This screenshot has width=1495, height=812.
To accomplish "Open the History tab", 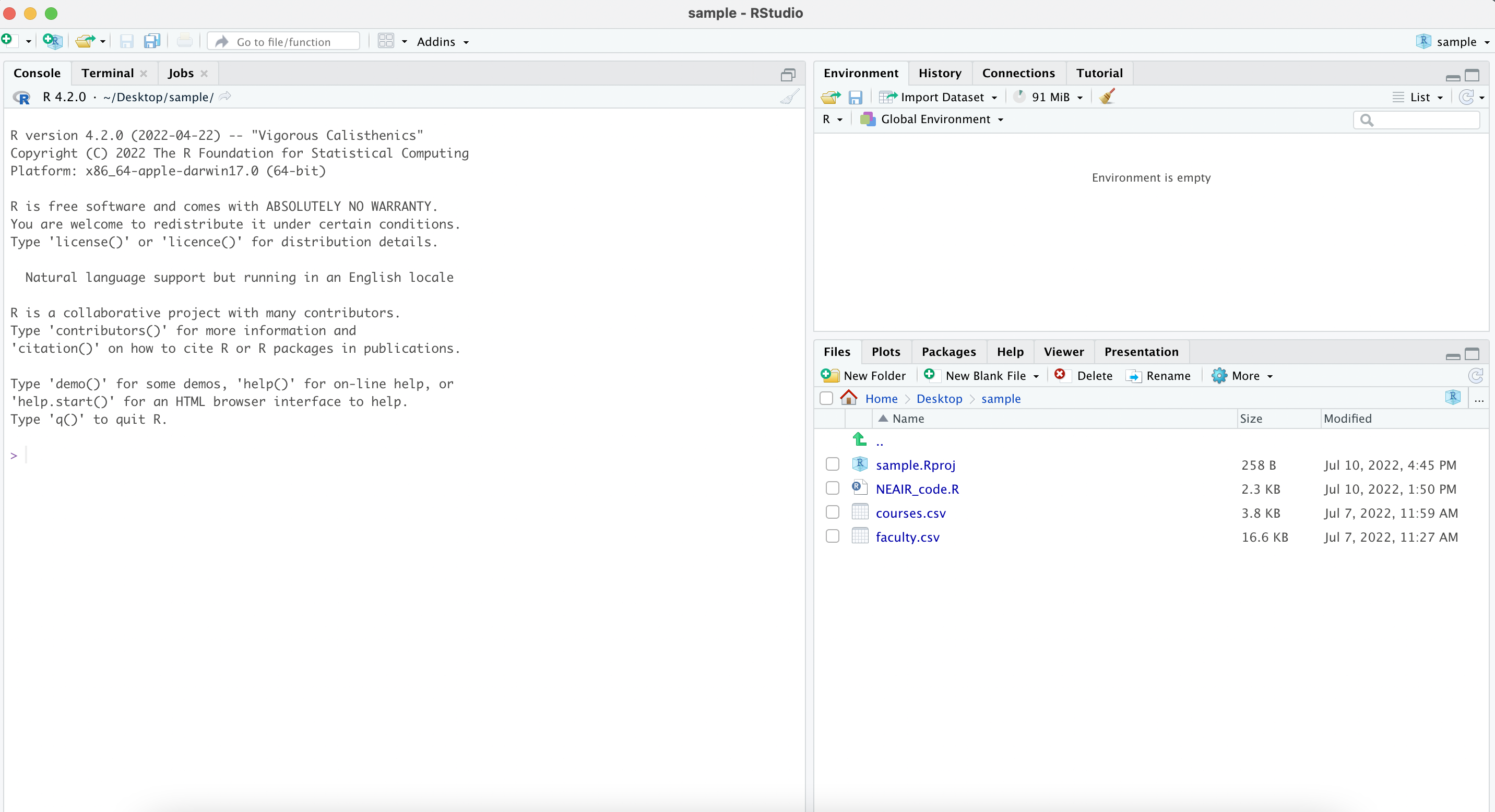I will [x=940, y=73].
